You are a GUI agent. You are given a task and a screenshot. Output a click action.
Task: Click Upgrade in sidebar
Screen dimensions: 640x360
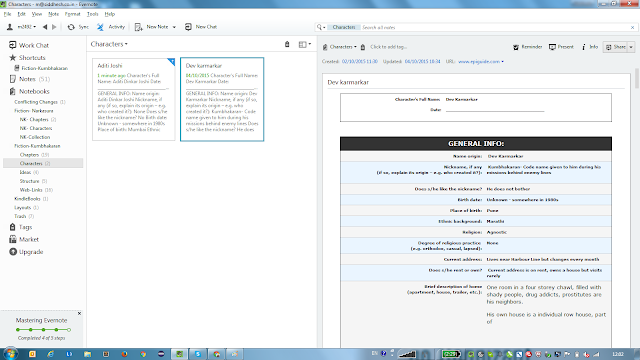[x=26, y=252]
